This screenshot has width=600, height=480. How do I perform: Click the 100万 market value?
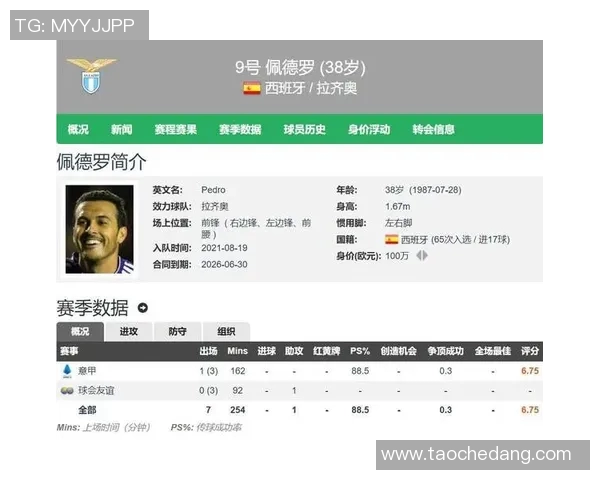tap(397, 256)
